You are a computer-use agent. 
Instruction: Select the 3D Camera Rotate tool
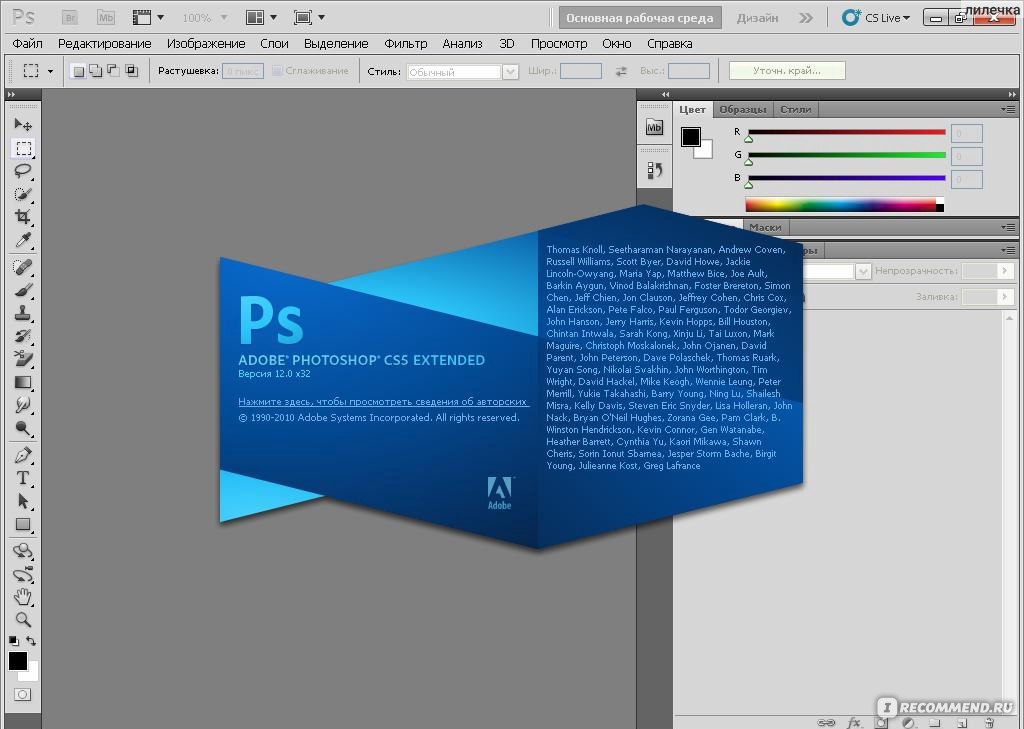point(23,575)
